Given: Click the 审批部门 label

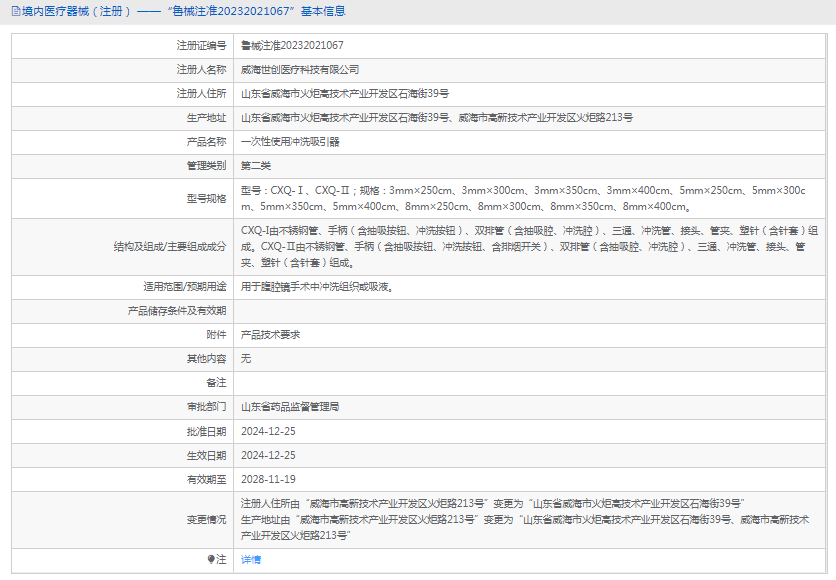Looking at the screenshot, I should (206, 407).
